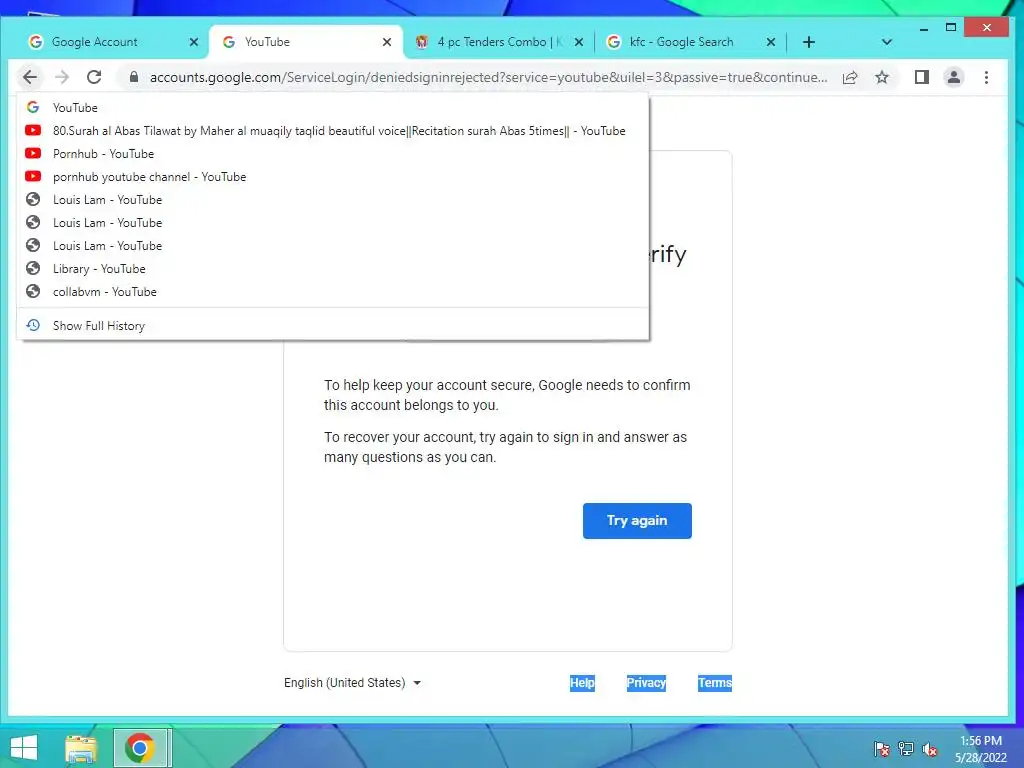This screenshot has width=1024, height=768.
Task: Click the Chrome taskbar icon
Action: click(140, 748)
